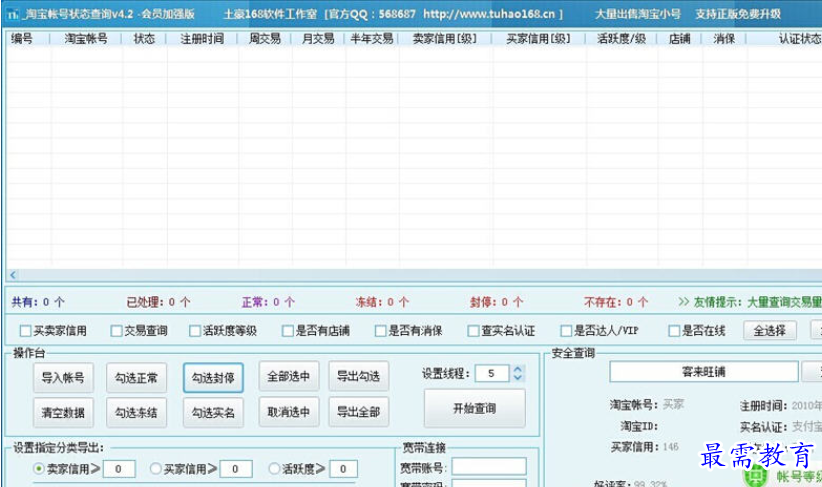Click 清空数据 button
The width and height of the screenshot is (822, 487).
(63, 413)
